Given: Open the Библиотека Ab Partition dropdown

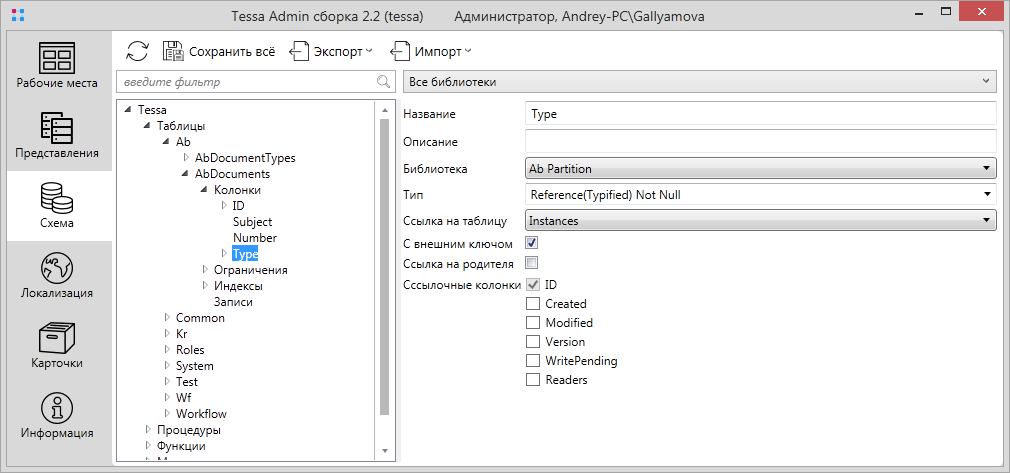Looking at the screenshot, I should 761,169.
